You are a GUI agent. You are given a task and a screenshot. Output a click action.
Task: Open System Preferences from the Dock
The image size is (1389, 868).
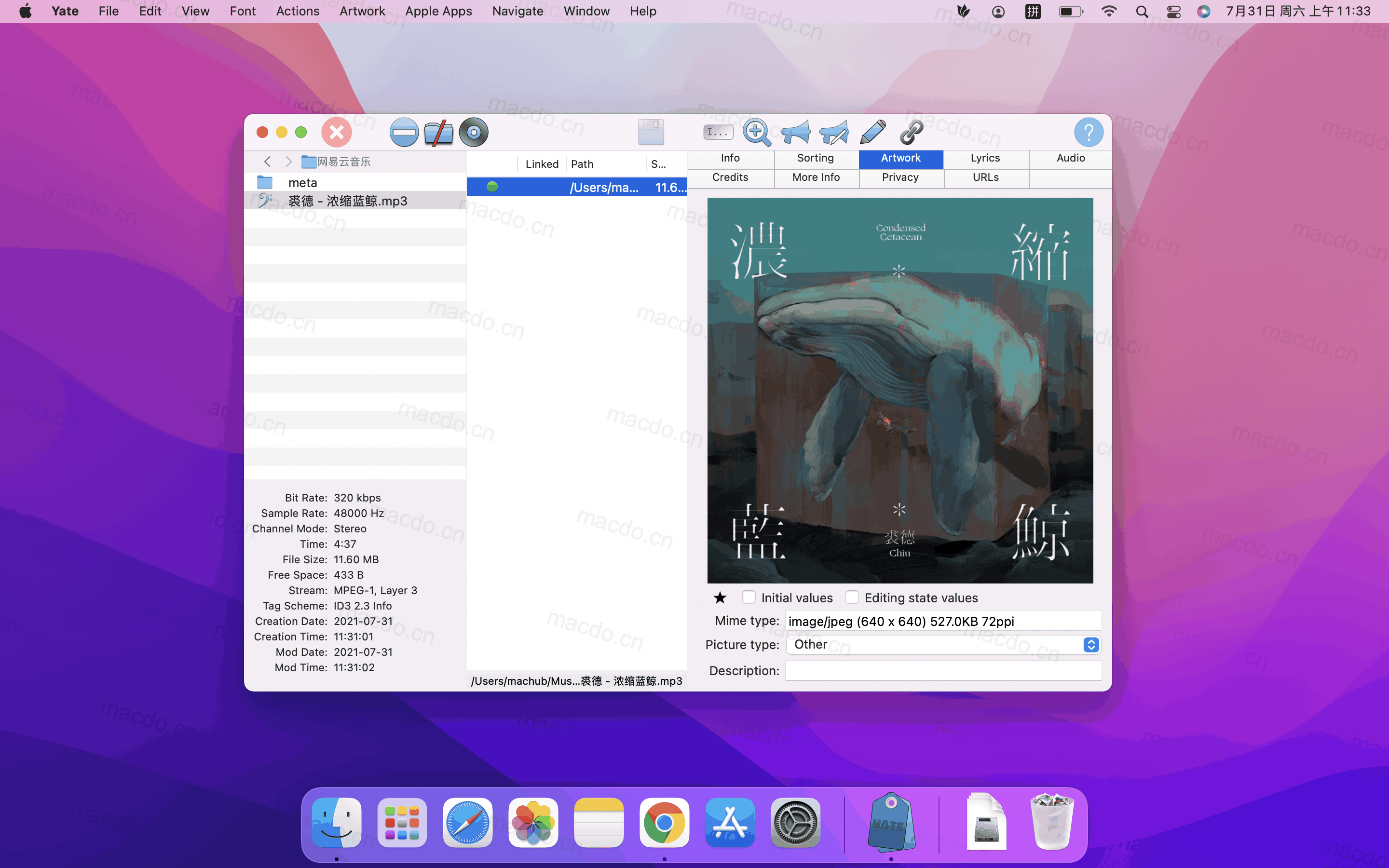click(795, 822)
